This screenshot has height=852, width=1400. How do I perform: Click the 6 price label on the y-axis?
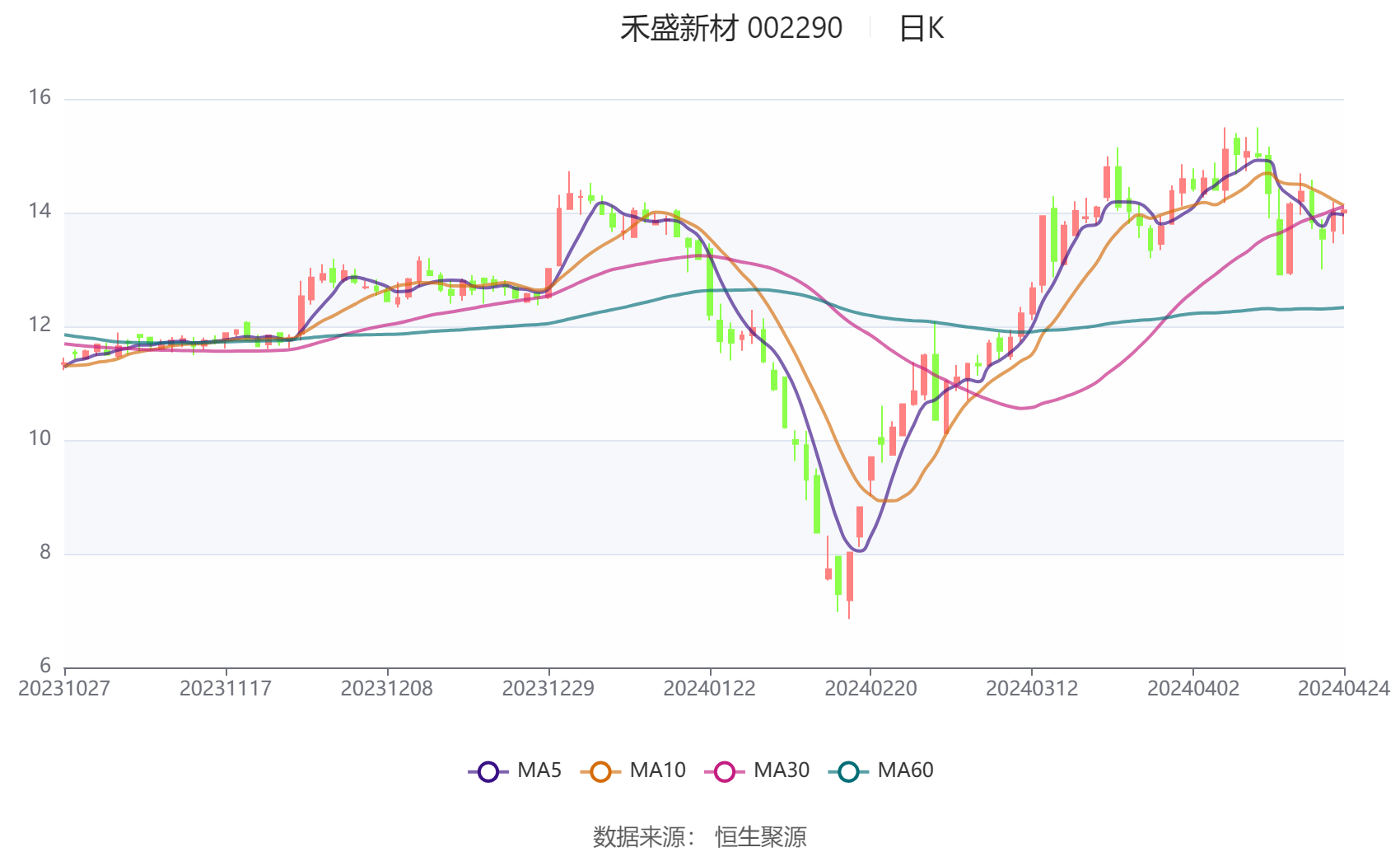(x=45, y=666)
